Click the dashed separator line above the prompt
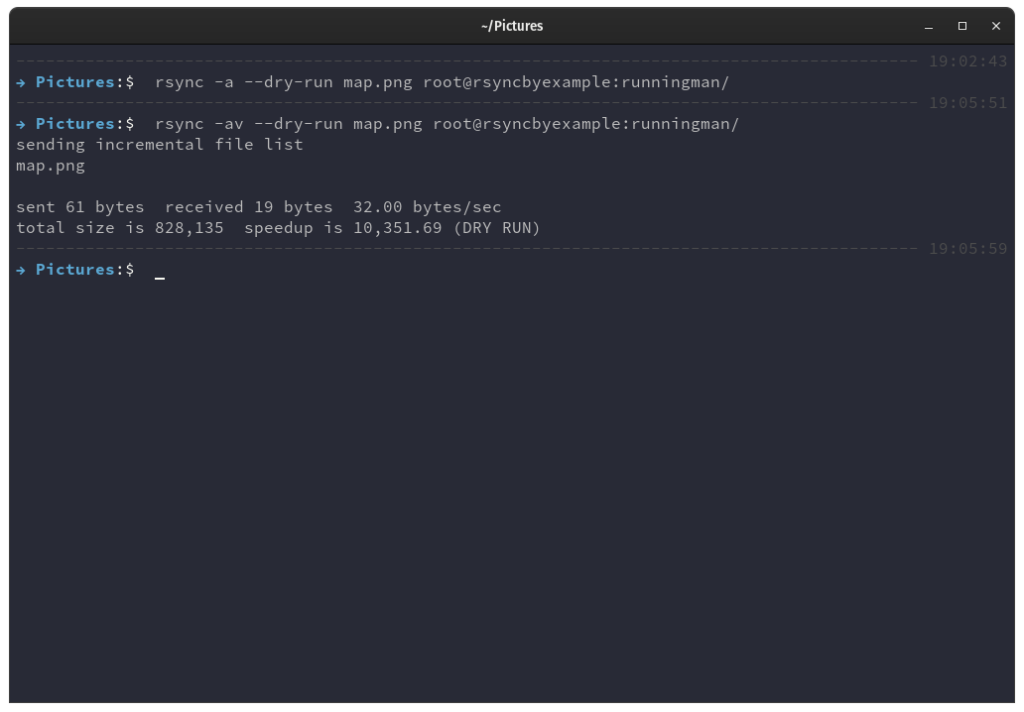 point(450,248)
